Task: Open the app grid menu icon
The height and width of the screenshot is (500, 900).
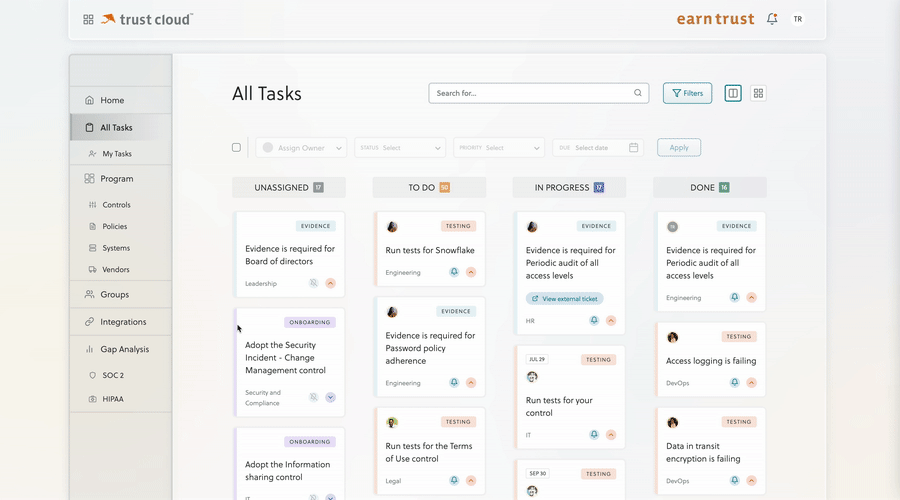Action: (x=88, y=20)
